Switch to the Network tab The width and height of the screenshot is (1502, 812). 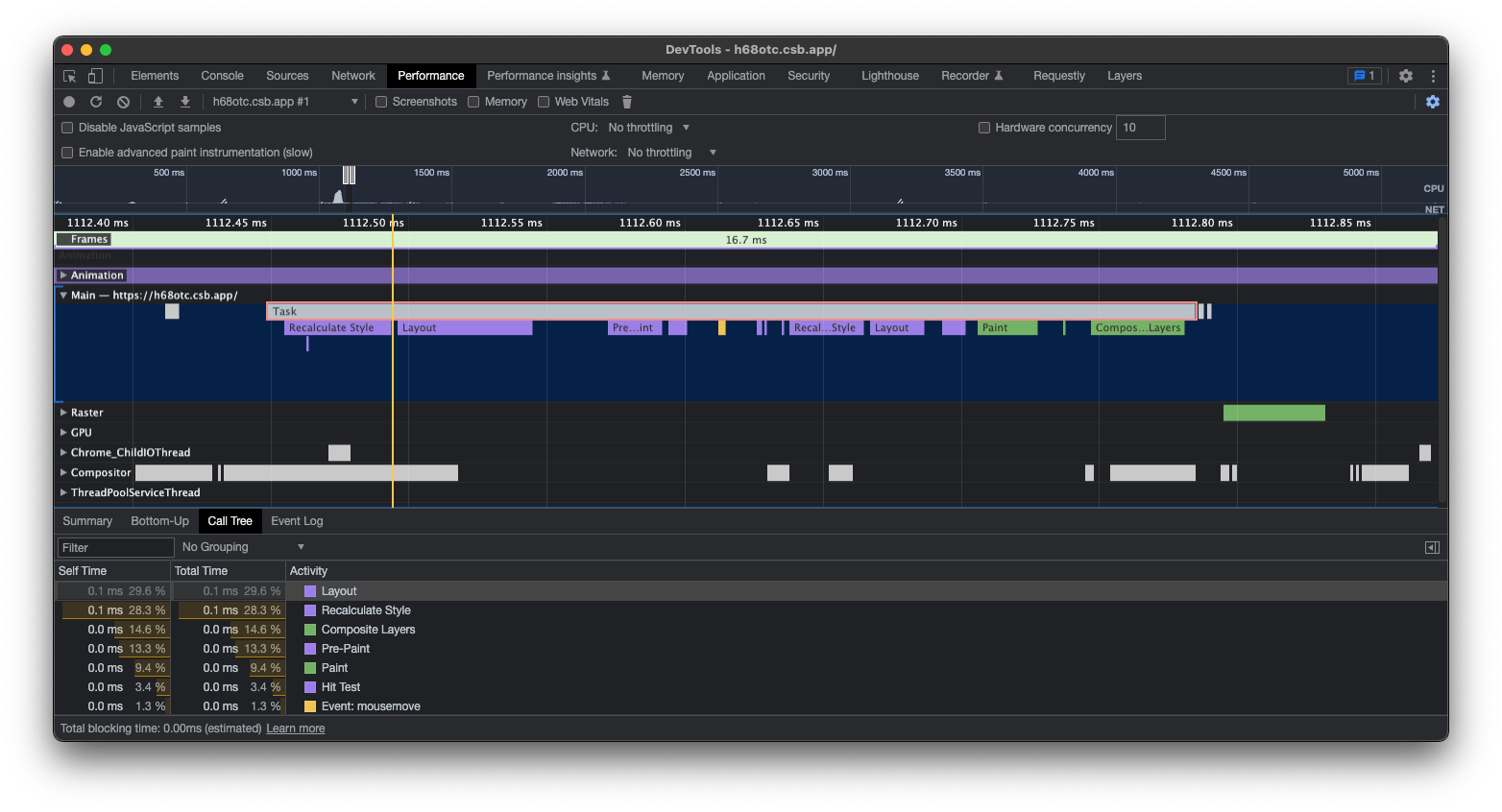353,76
